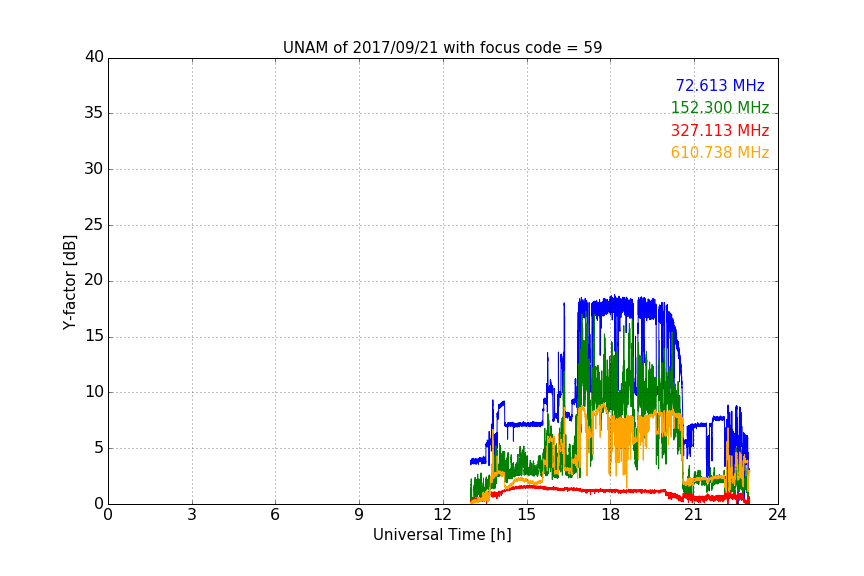This screenshot has height=576, width=864.
Task: Click the 'Y-factor [dB]' axis label
Action: pyautogui.click(x=69, y=282)
